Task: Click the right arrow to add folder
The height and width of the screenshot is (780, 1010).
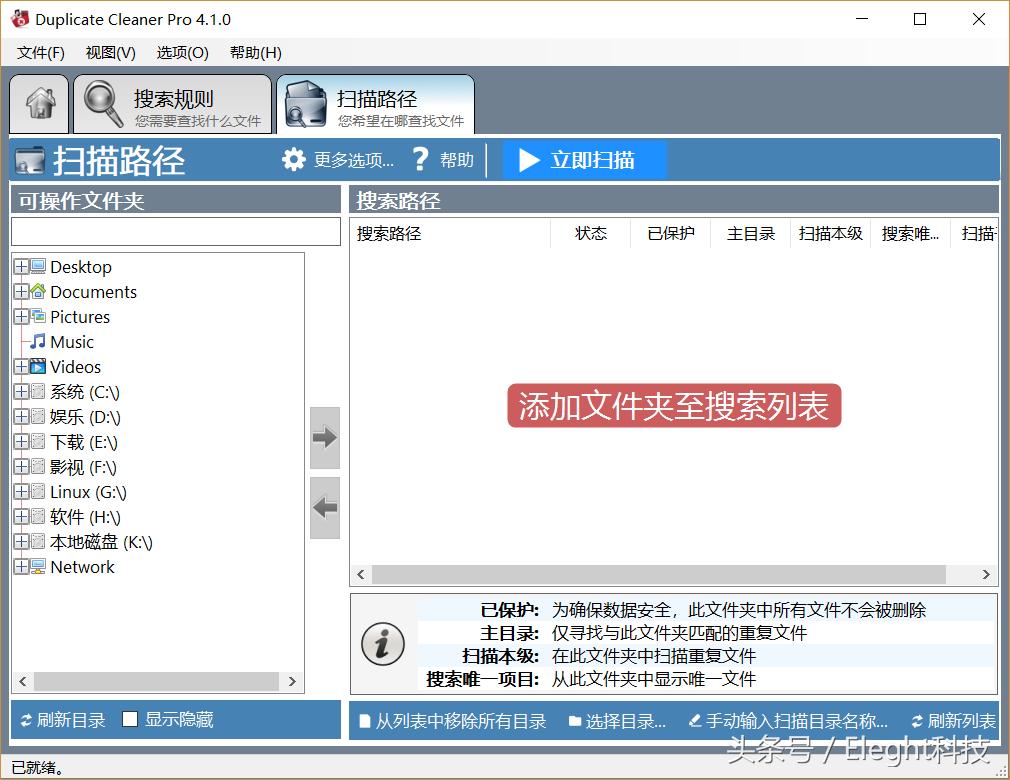Action: point(324,438)
